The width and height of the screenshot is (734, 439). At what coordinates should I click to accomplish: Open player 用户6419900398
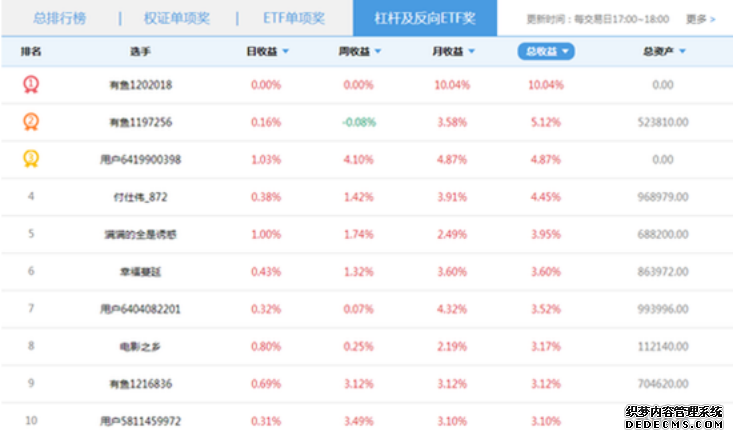click(140, 160)
